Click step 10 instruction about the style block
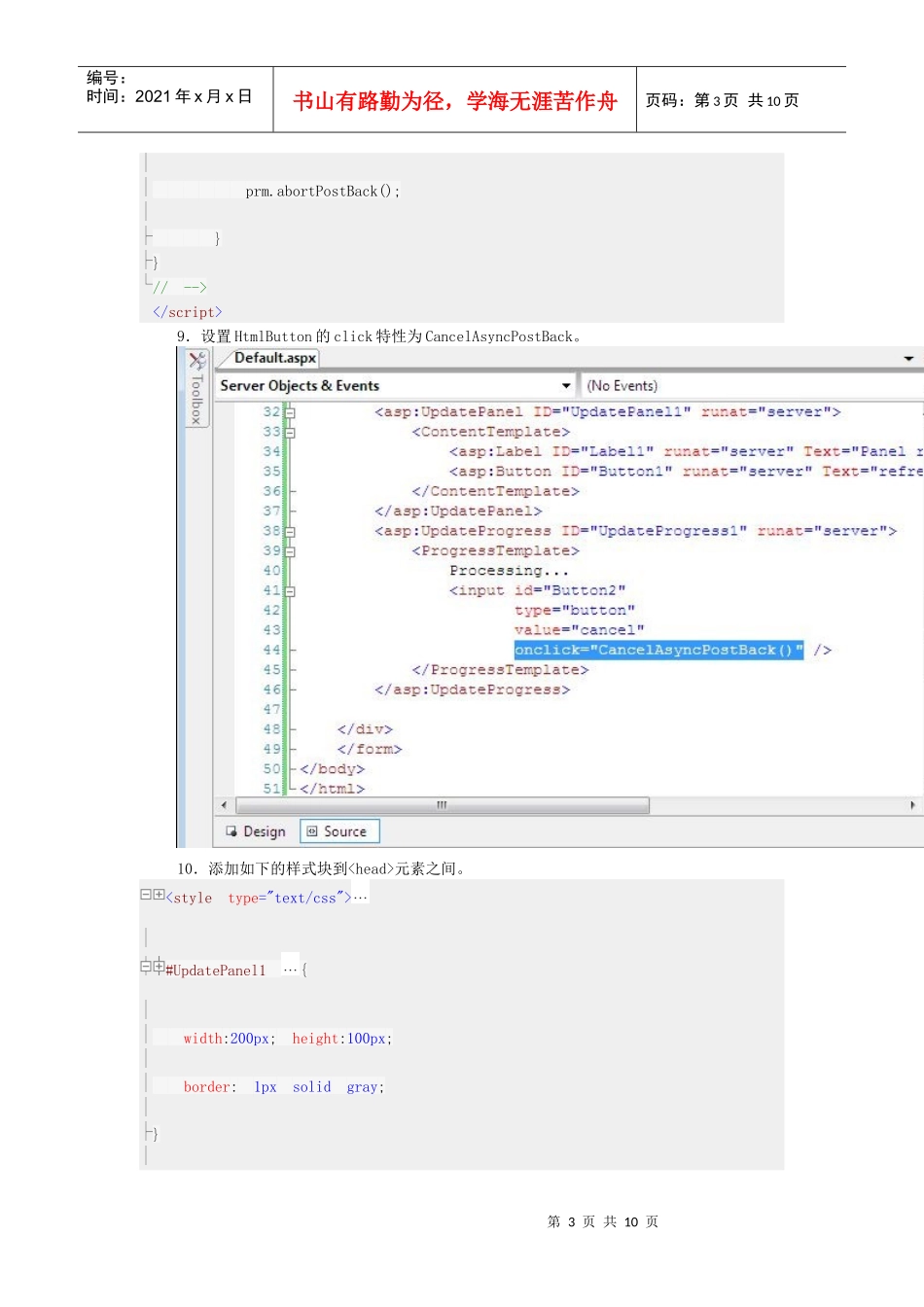The height and width of the screenshot is (1307, 924). point(323,868)
